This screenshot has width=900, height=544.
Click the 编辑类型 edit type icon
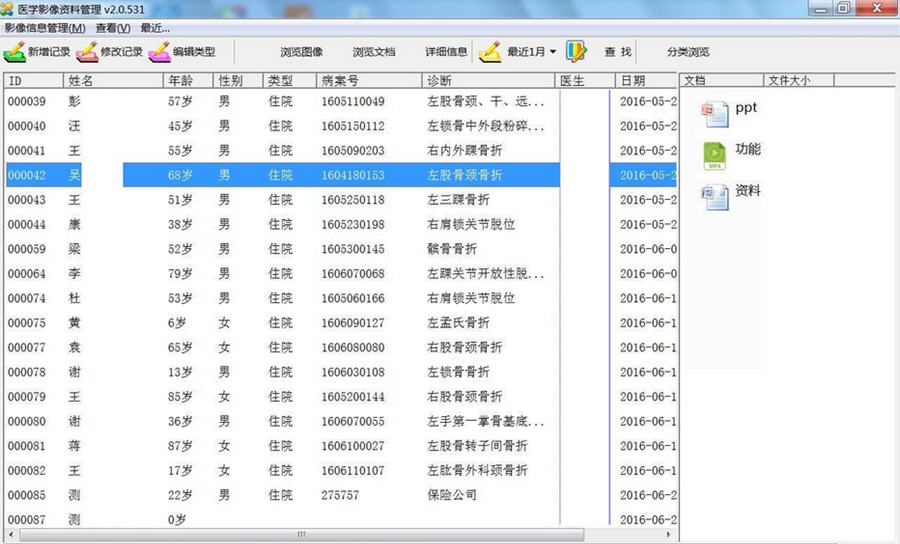[159, 52]
